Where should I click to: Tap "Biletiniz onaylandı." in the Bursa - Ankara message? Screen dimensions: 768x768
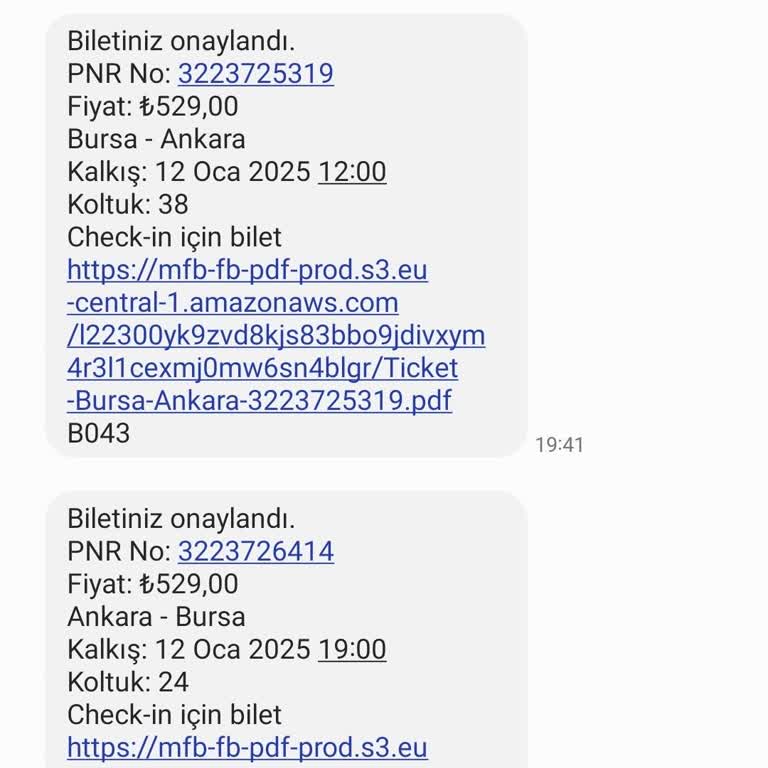181,41
